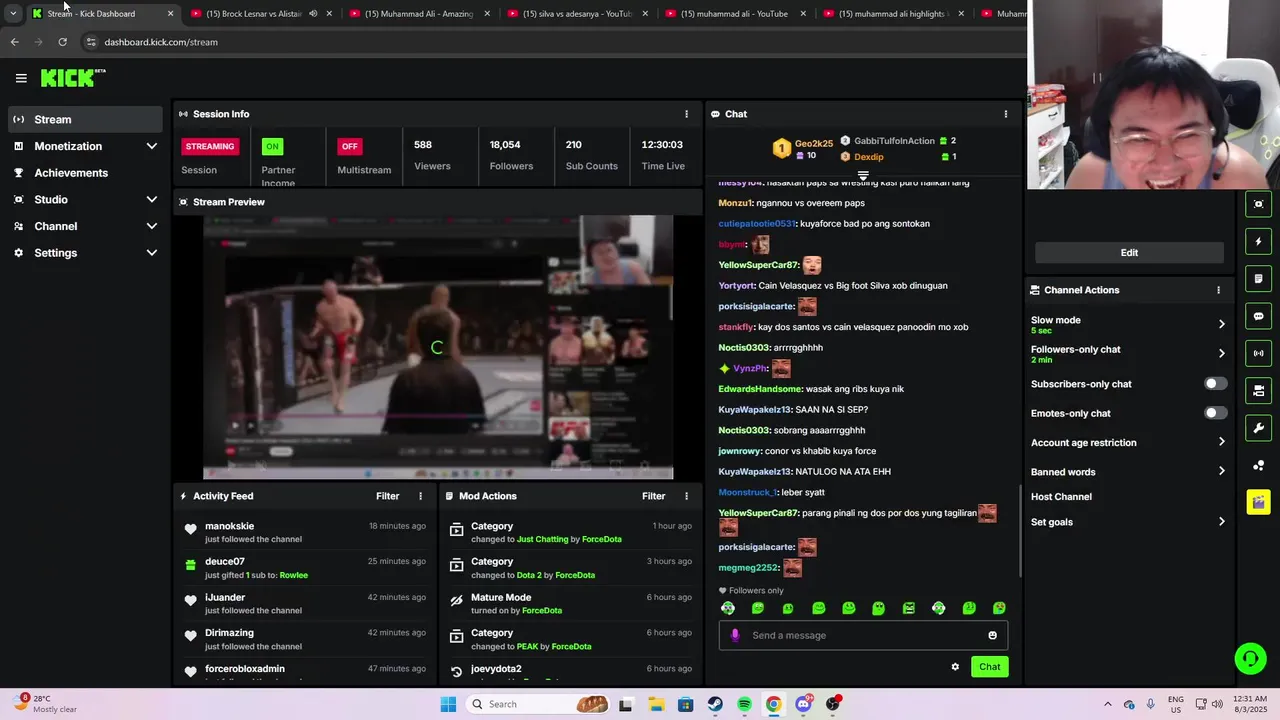Screen dimensions: 1280x720
Task: Click the three-dots cluster icon in the right sidebar
Action: pos(1258,466)
